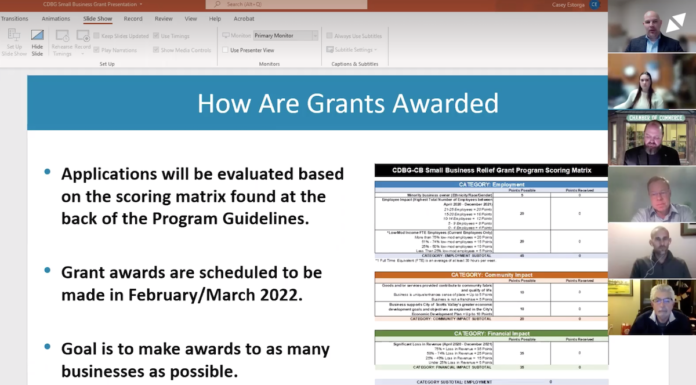Open the Acrobat ribbon tab

tap(244, 19)
